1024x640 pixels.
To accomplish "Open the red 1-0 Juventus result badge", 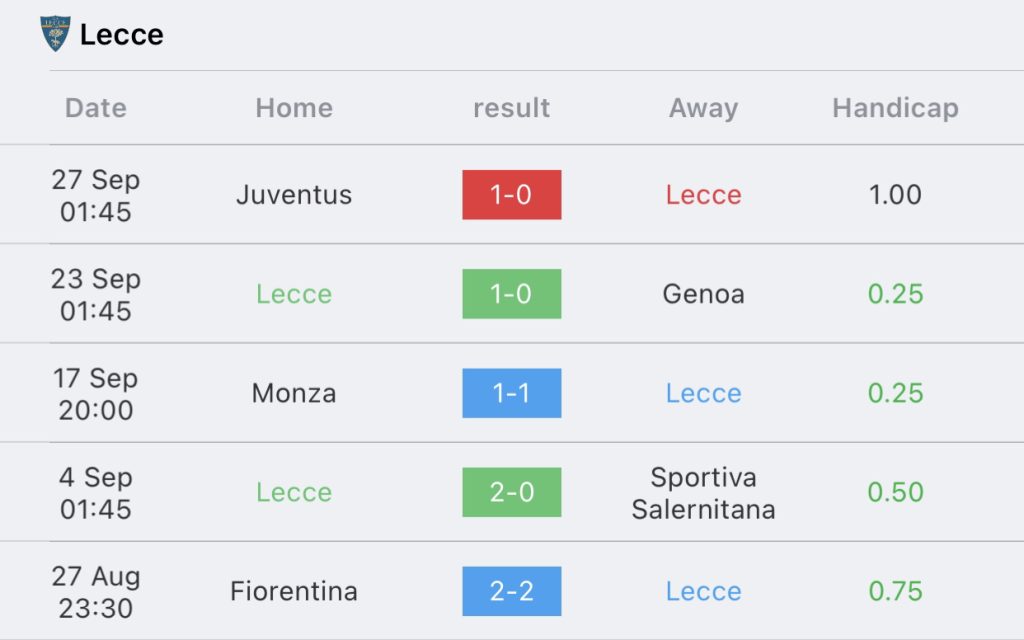I will (511, 195).
